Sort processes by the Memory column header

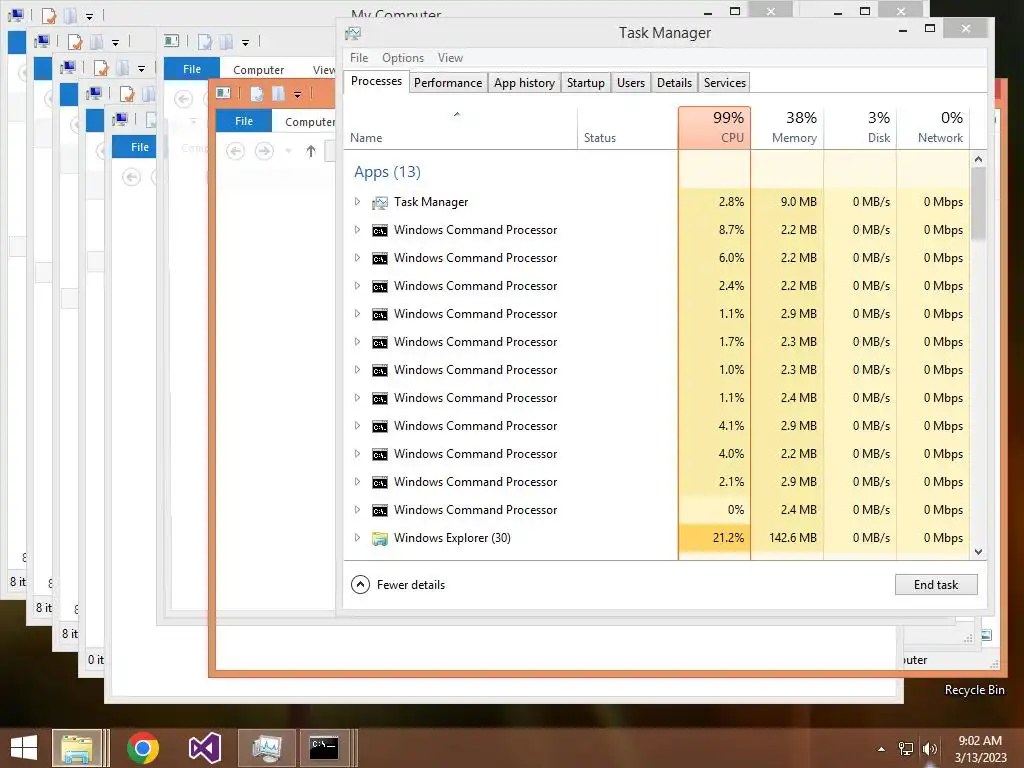pos(788,128)
